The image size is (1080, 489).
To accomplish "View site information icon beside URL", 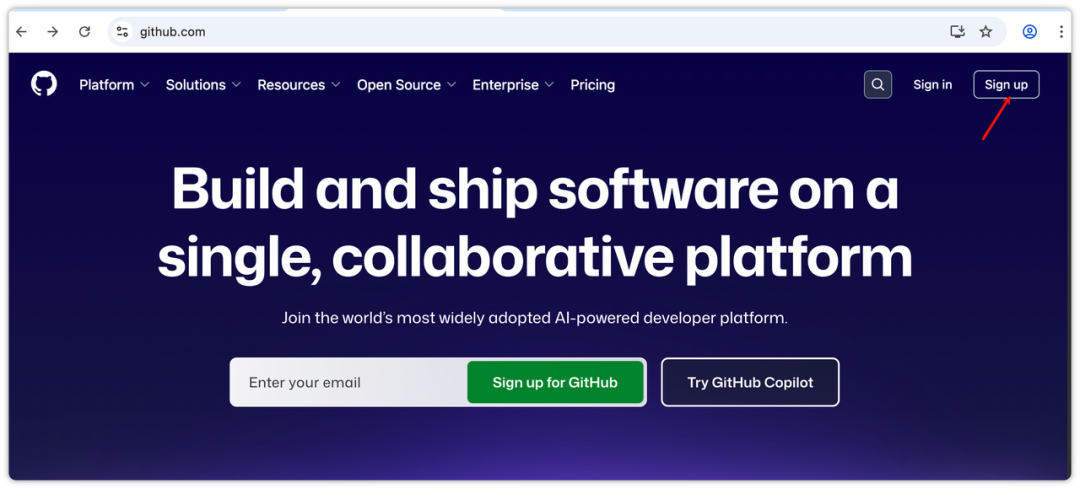I will click(122, 32).
